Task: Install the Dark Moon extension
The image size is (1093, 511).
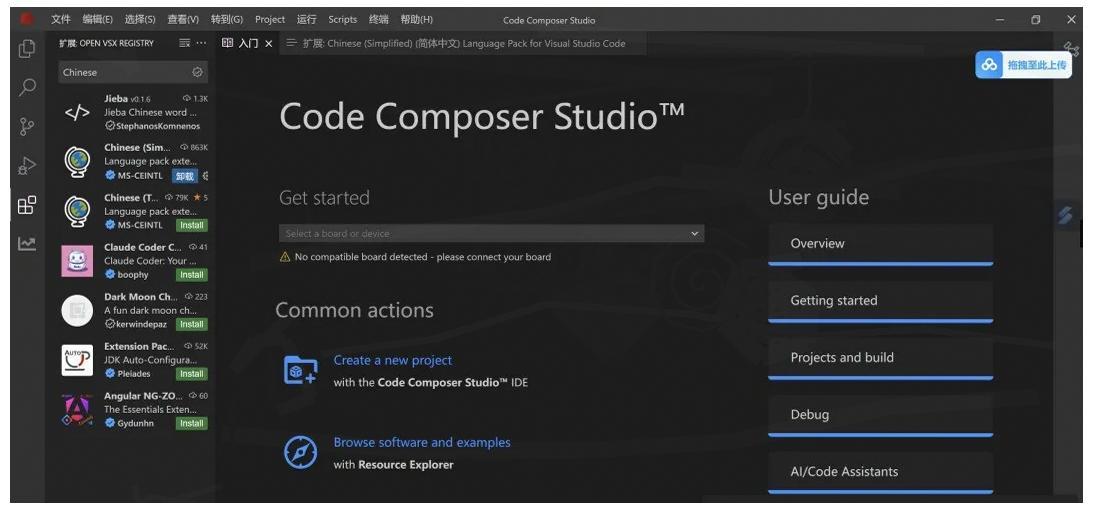Action: (192, 325)
